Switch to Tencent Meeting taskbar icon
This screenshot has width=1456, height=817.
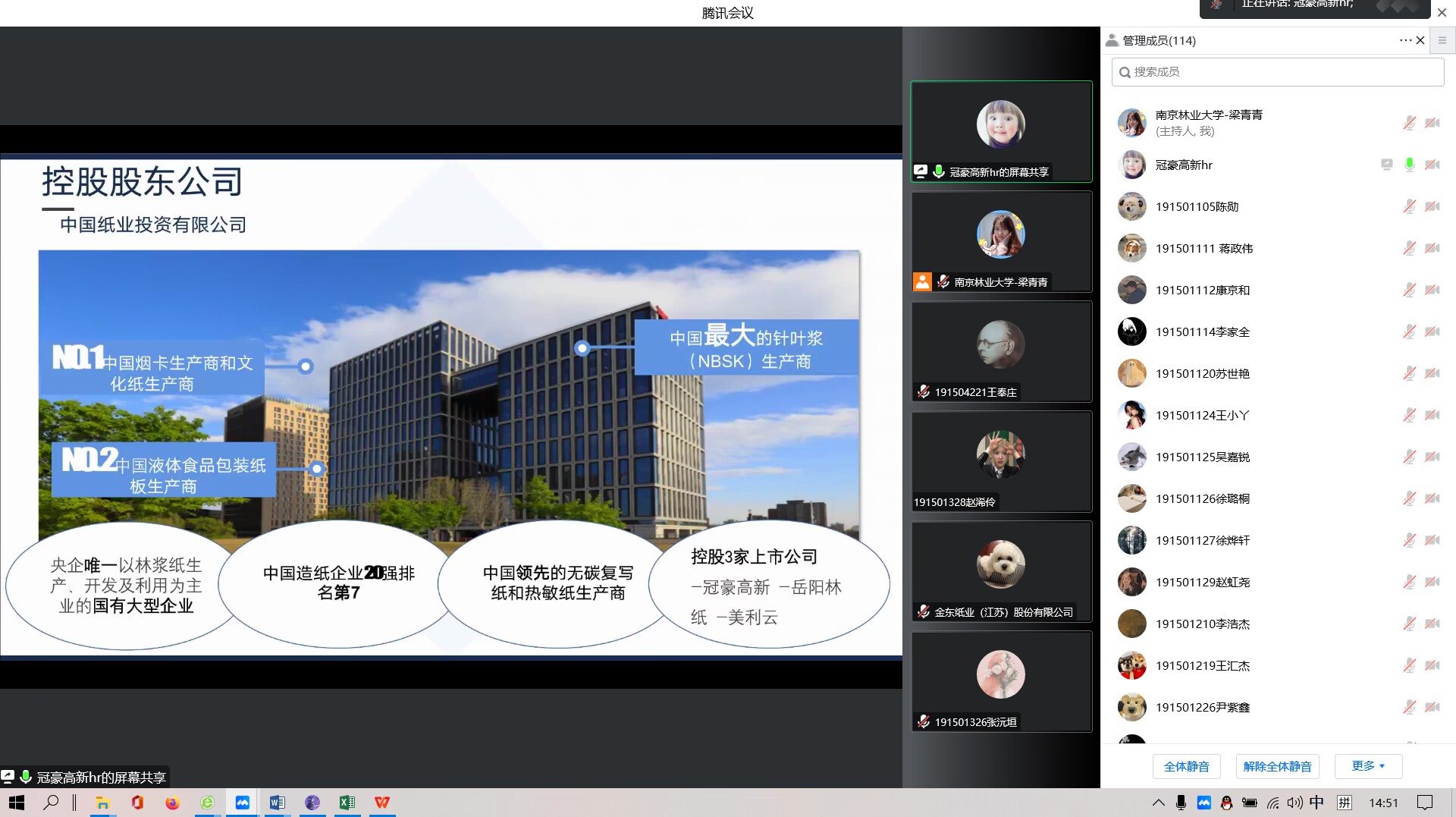click(242, 803)
